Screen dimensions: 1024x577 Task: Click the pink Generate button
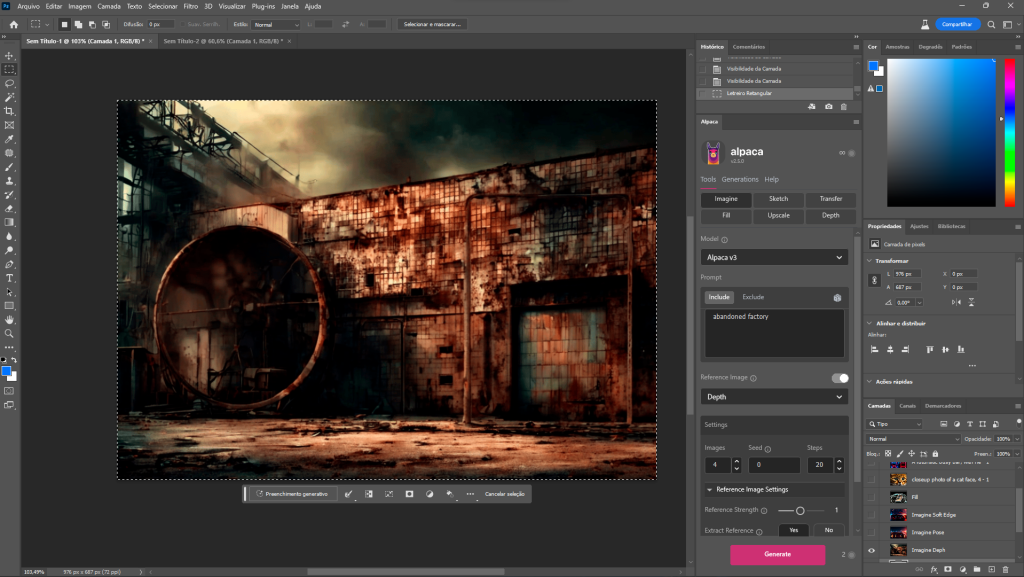(777, 554)
